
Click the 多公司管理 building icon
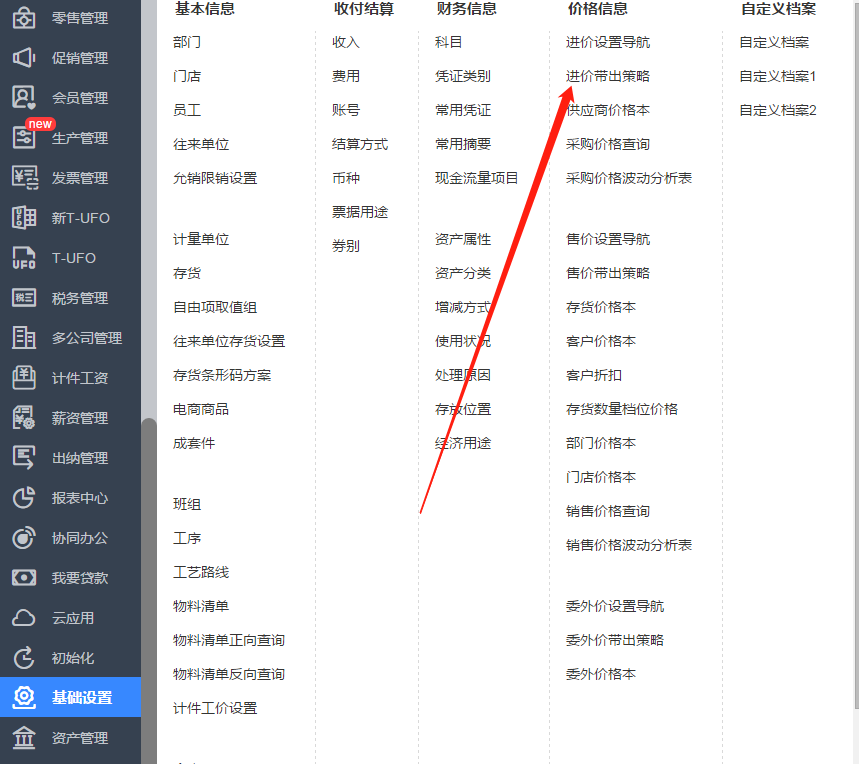[x=24, y=338]
